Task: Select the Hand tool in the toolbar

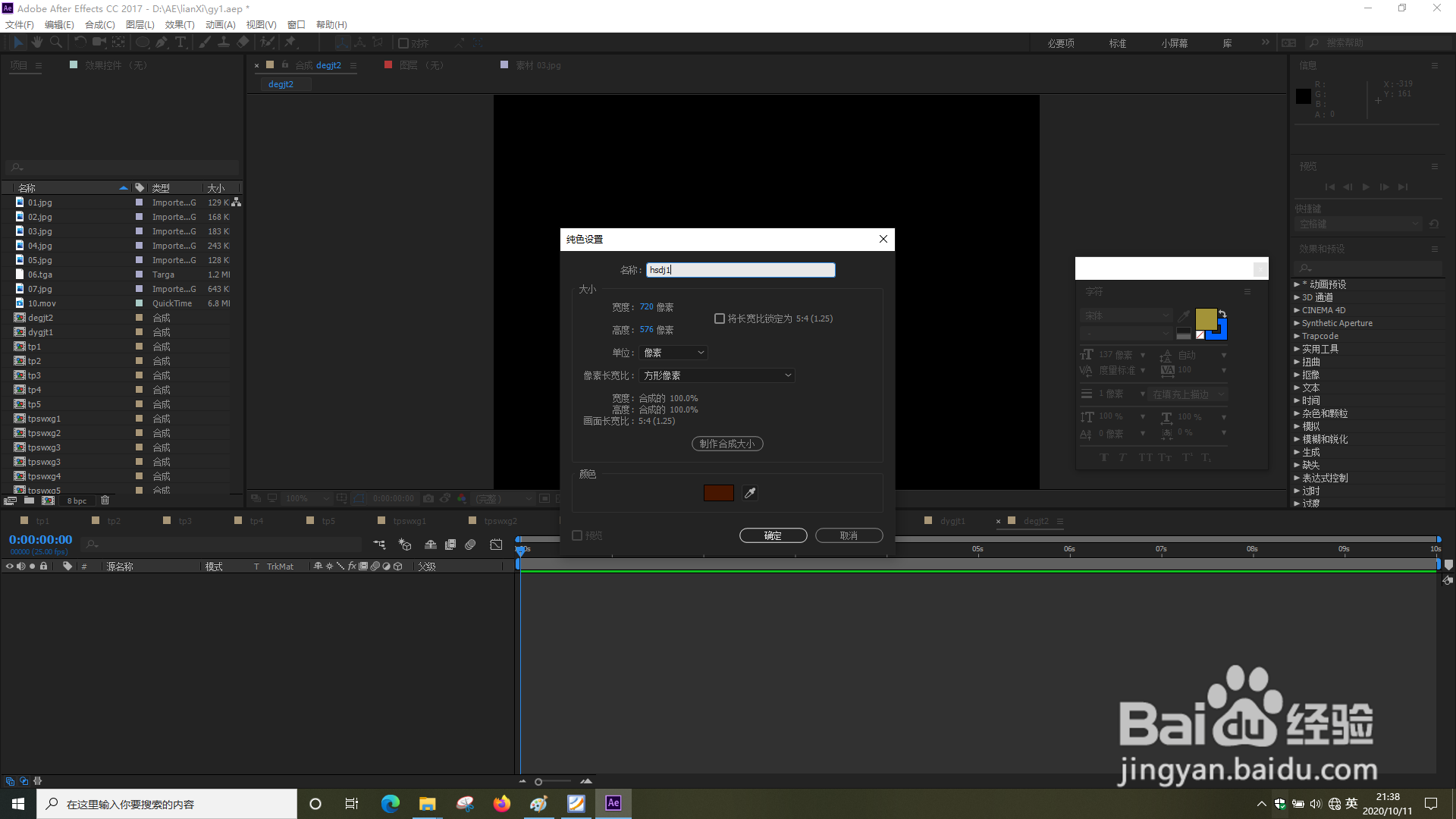Action: pos(37,42)
